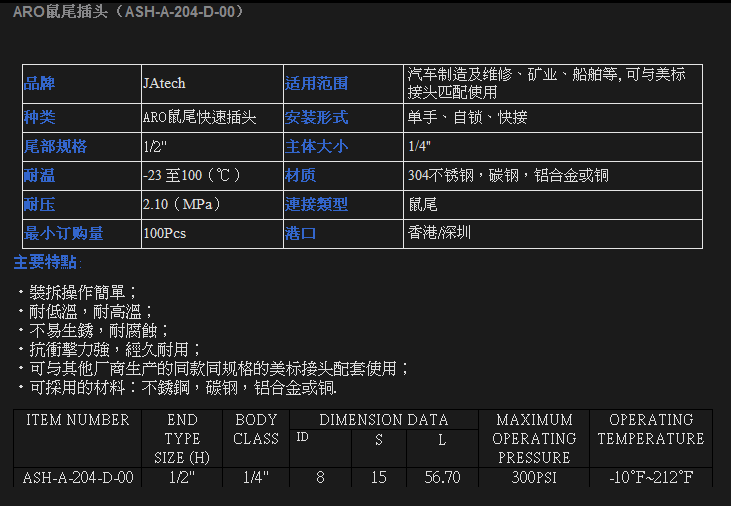This screenshot has width=731, height=506.
Task: Click the bullet 耐低溫，耐高溫
Action: 85,312
